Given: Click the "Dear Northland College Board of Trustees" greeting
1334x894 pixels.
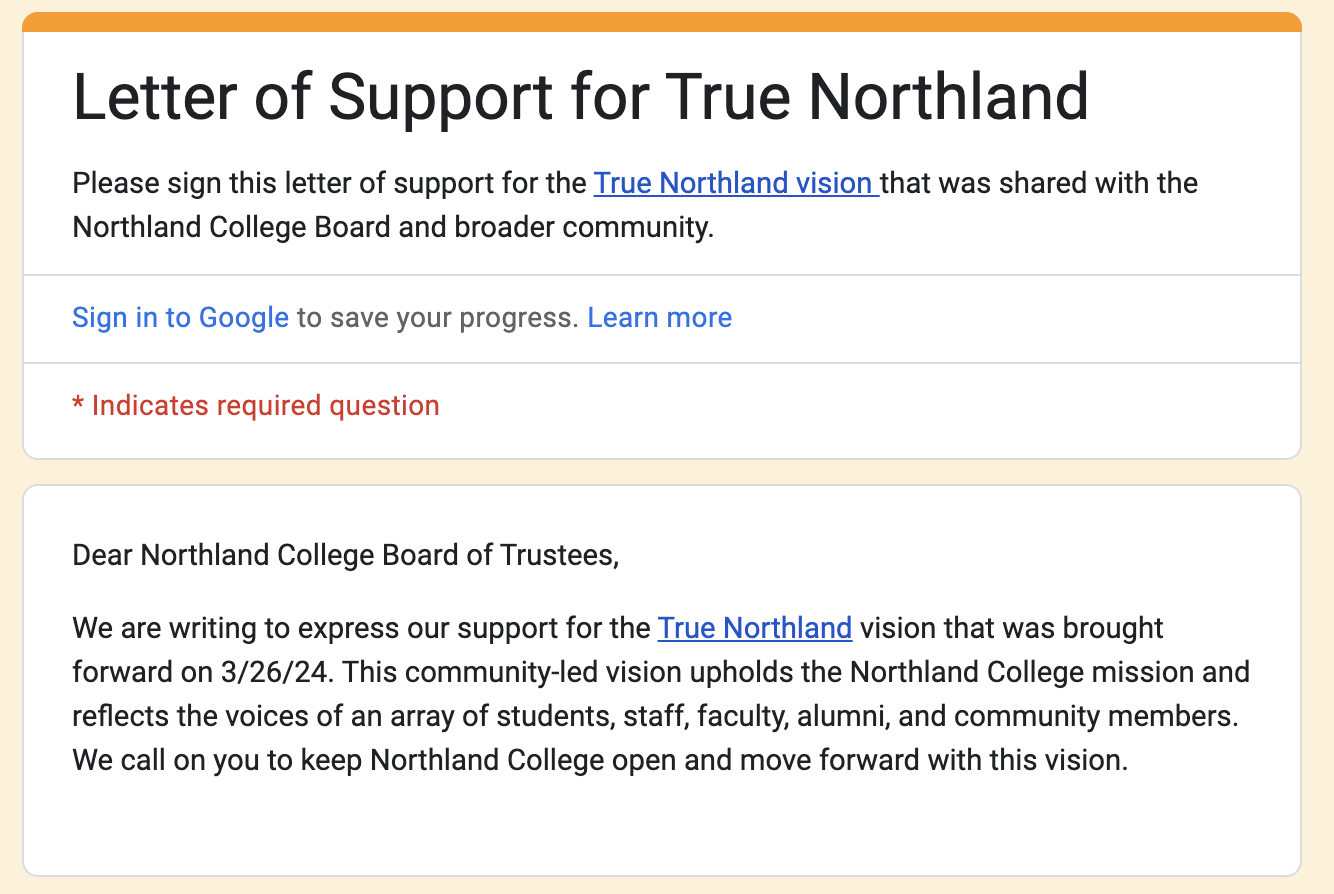Looking at the screenshot, I should 345,555.
